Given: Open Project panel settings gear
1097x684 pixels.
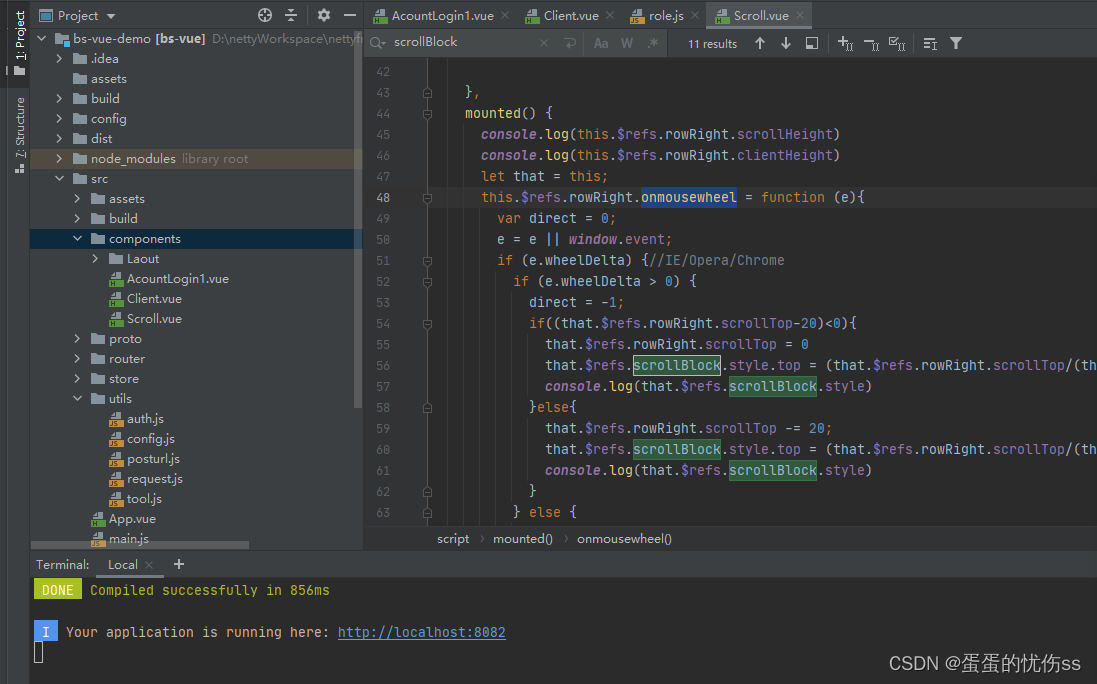Looking at the screenshot, I should click(x=323, y=15).
